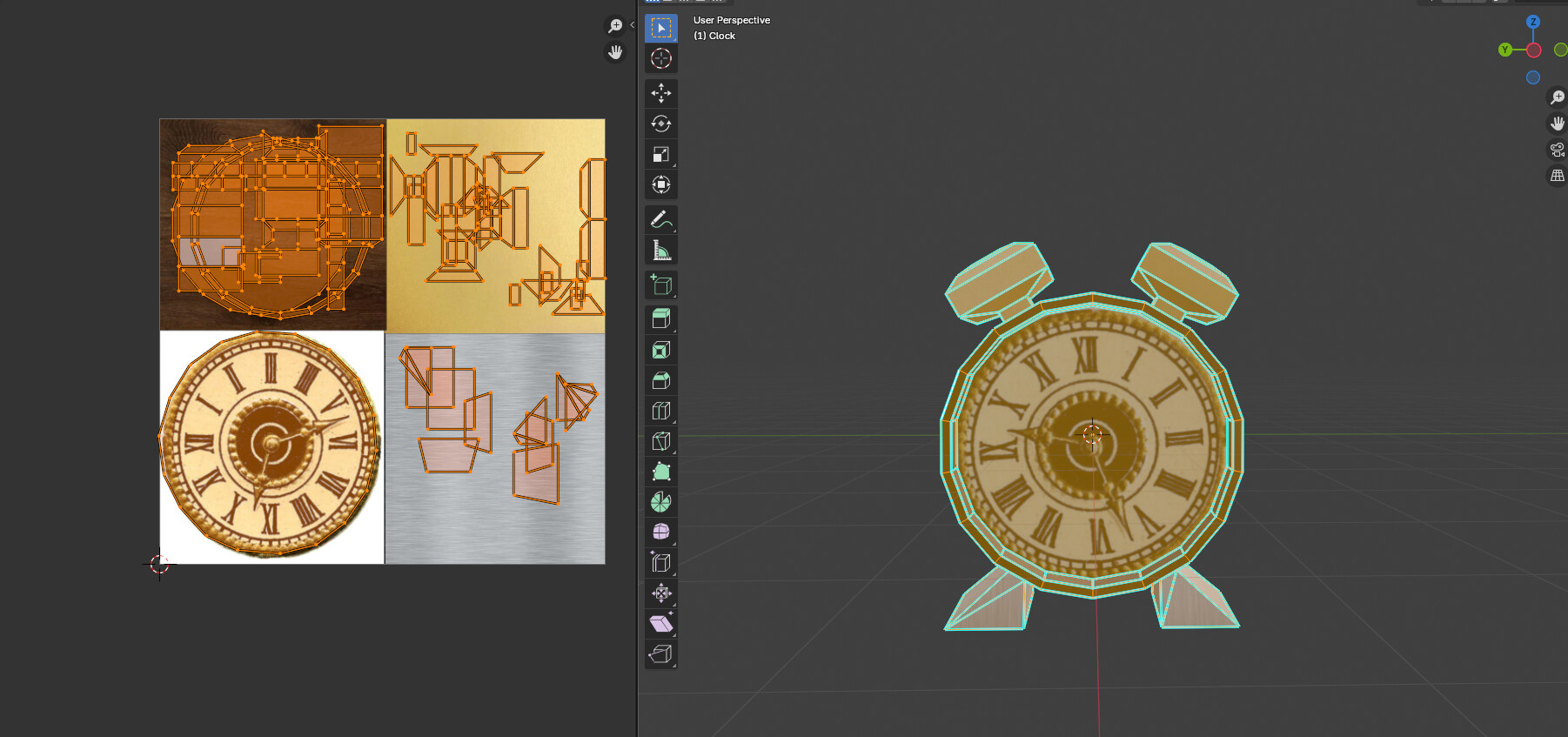Activate the combined Transform tool
The height and width of the screenshot is (737, 1568).
[661, 184]
